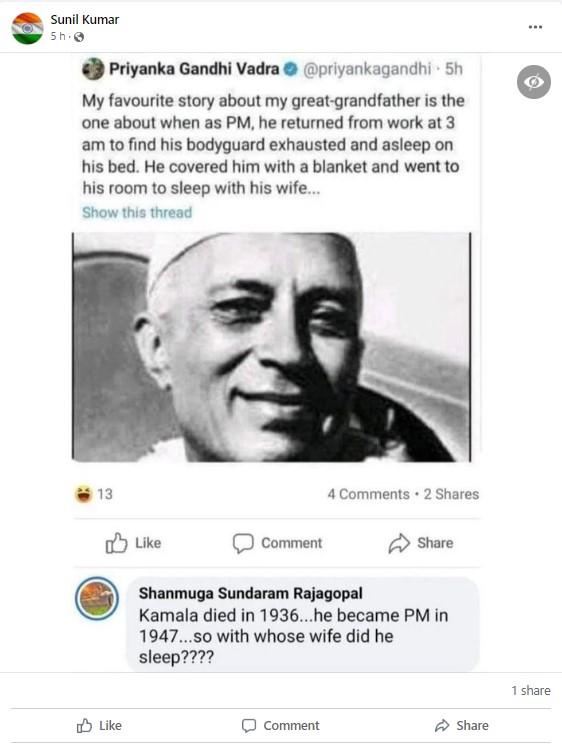Click the bottom Like thumbs-up icon
Viewport: 562px width, 745px height.
pyautogui.click(x=84, y=725)
